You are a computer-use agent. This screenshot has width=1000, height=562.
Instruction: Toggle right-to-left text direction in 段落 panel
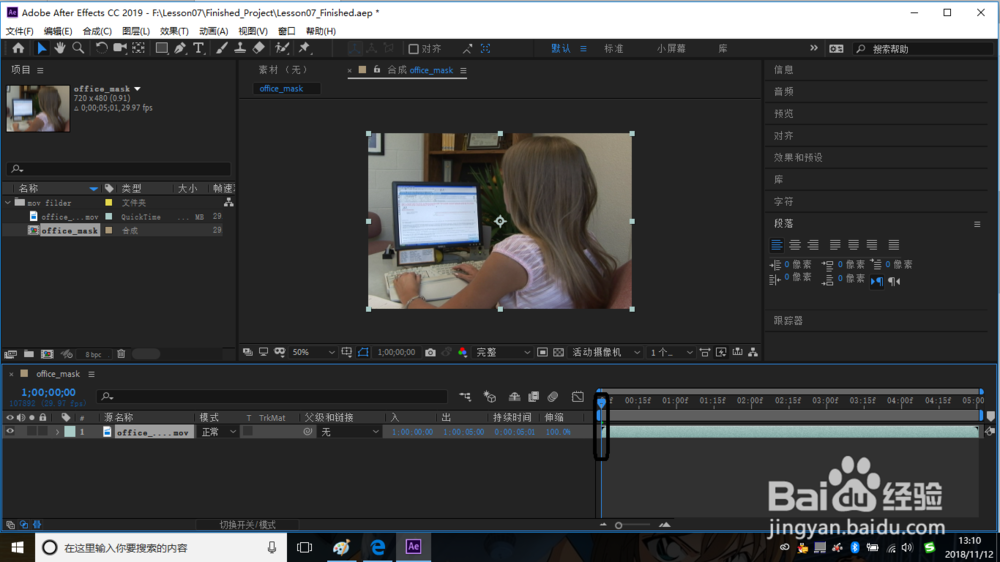894,281
